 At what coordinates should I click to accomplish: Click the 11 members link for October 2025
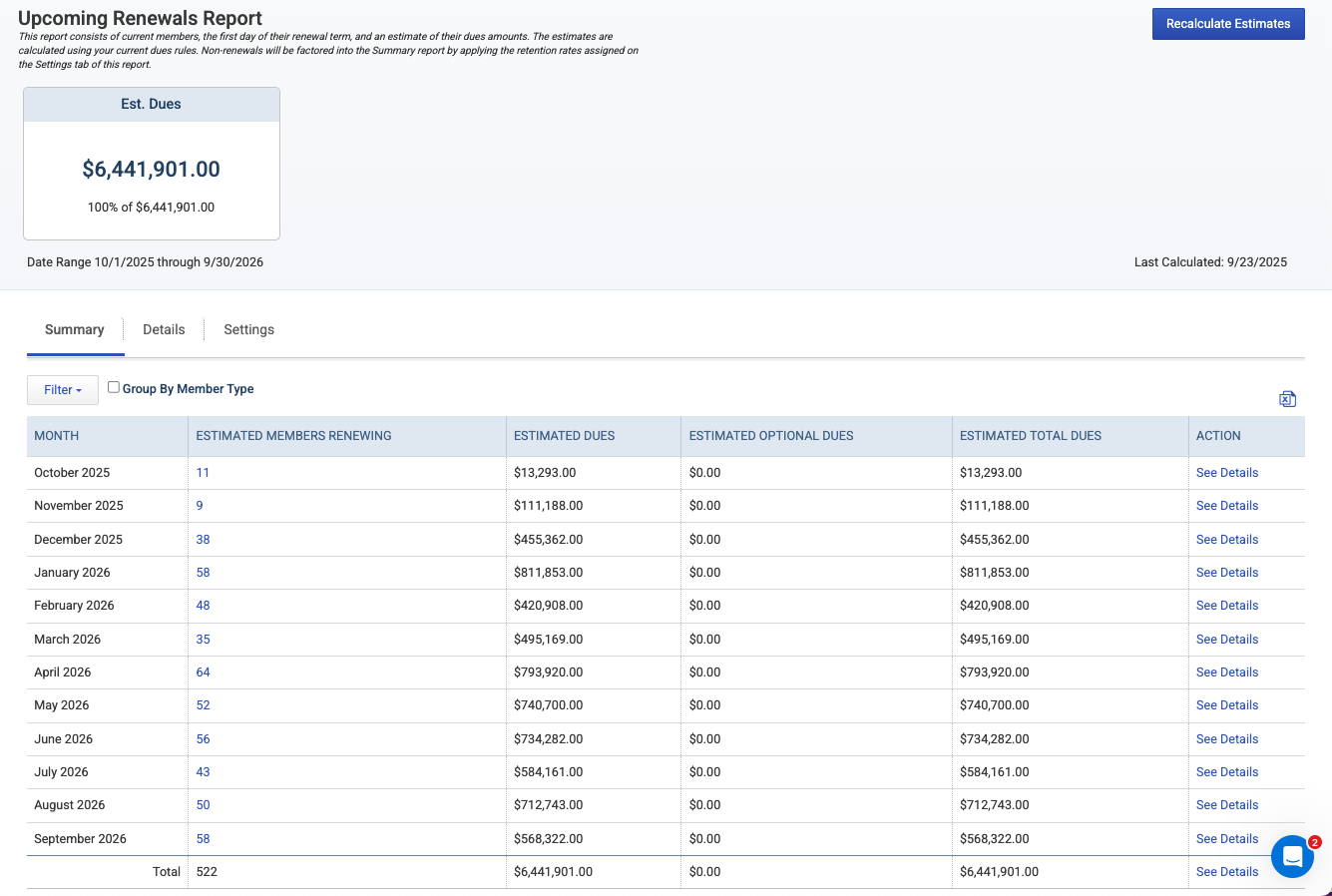click(203, 473)
